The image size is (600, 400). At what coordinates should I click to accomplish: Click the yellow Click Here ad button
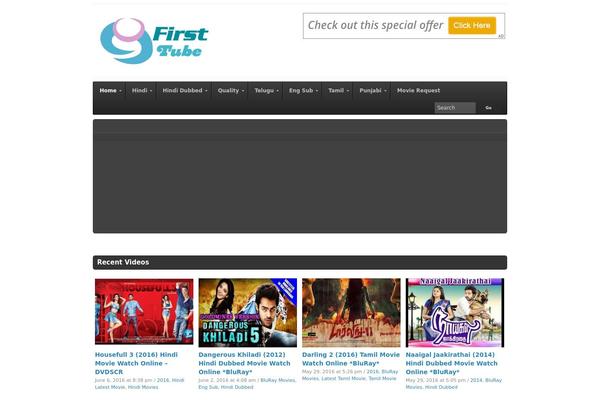coord(472,25)
